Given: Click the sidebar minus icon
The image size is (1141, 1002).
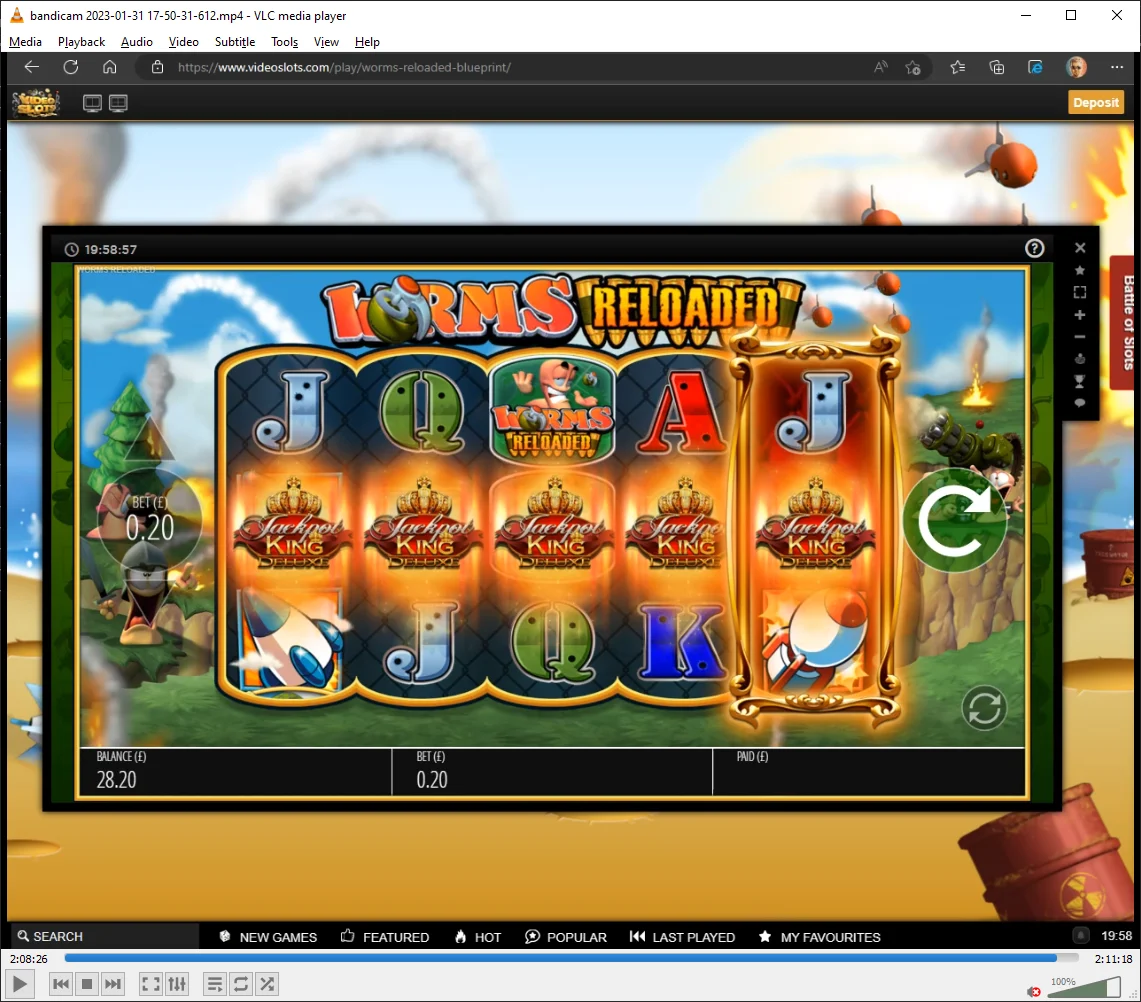Looking at the screenshot, I should [x=1080, y=337].
